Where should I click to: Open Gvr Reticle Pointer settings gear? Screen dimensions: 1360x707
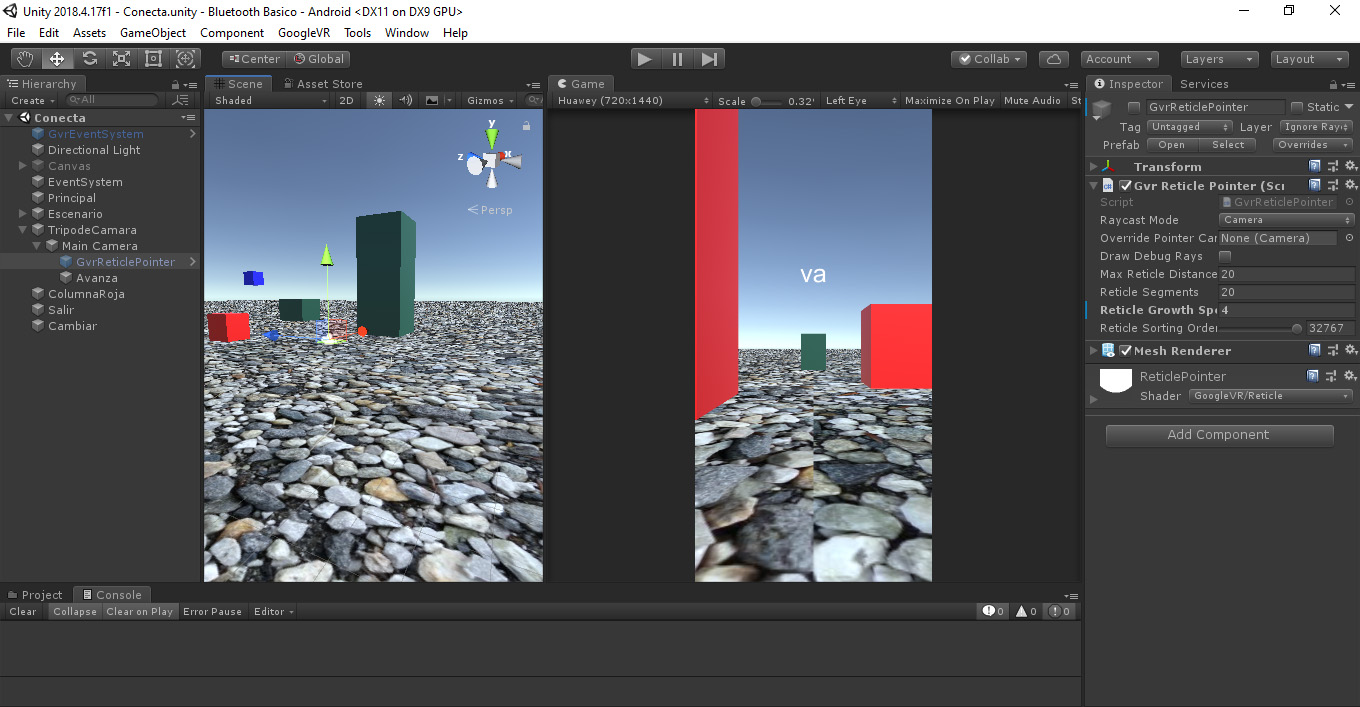tap(1350, 185)
